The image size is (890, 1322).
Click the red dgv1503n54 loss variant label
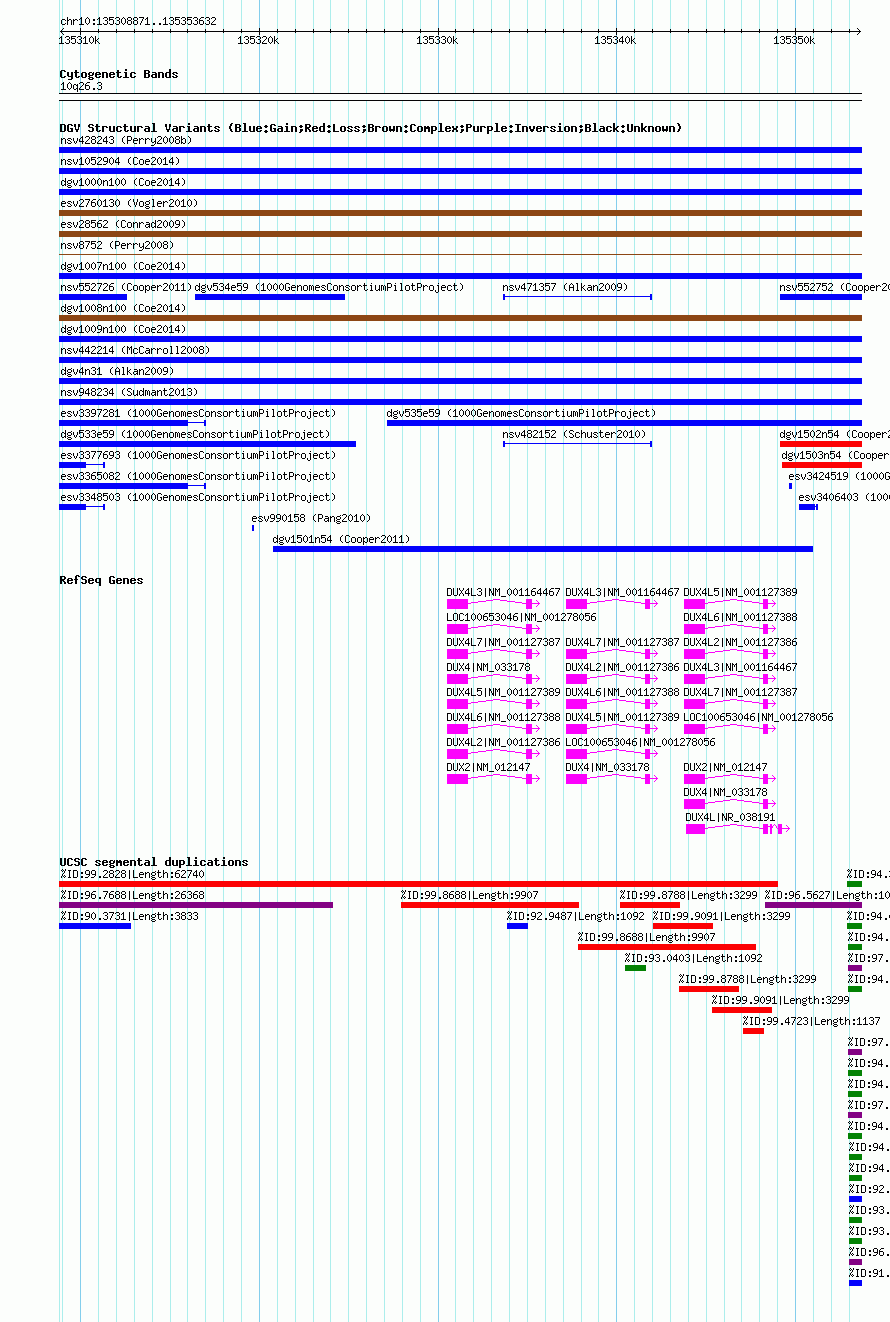pyautogui.click(x=836, y=455)
